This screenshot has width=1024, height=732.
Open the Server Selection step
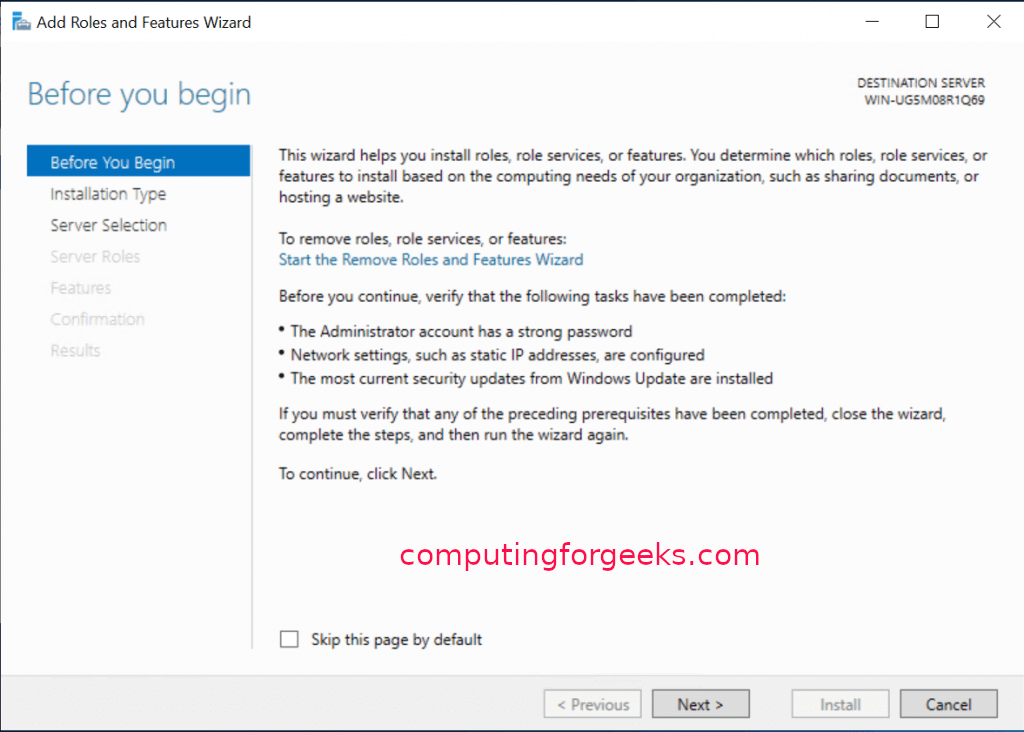109,225
